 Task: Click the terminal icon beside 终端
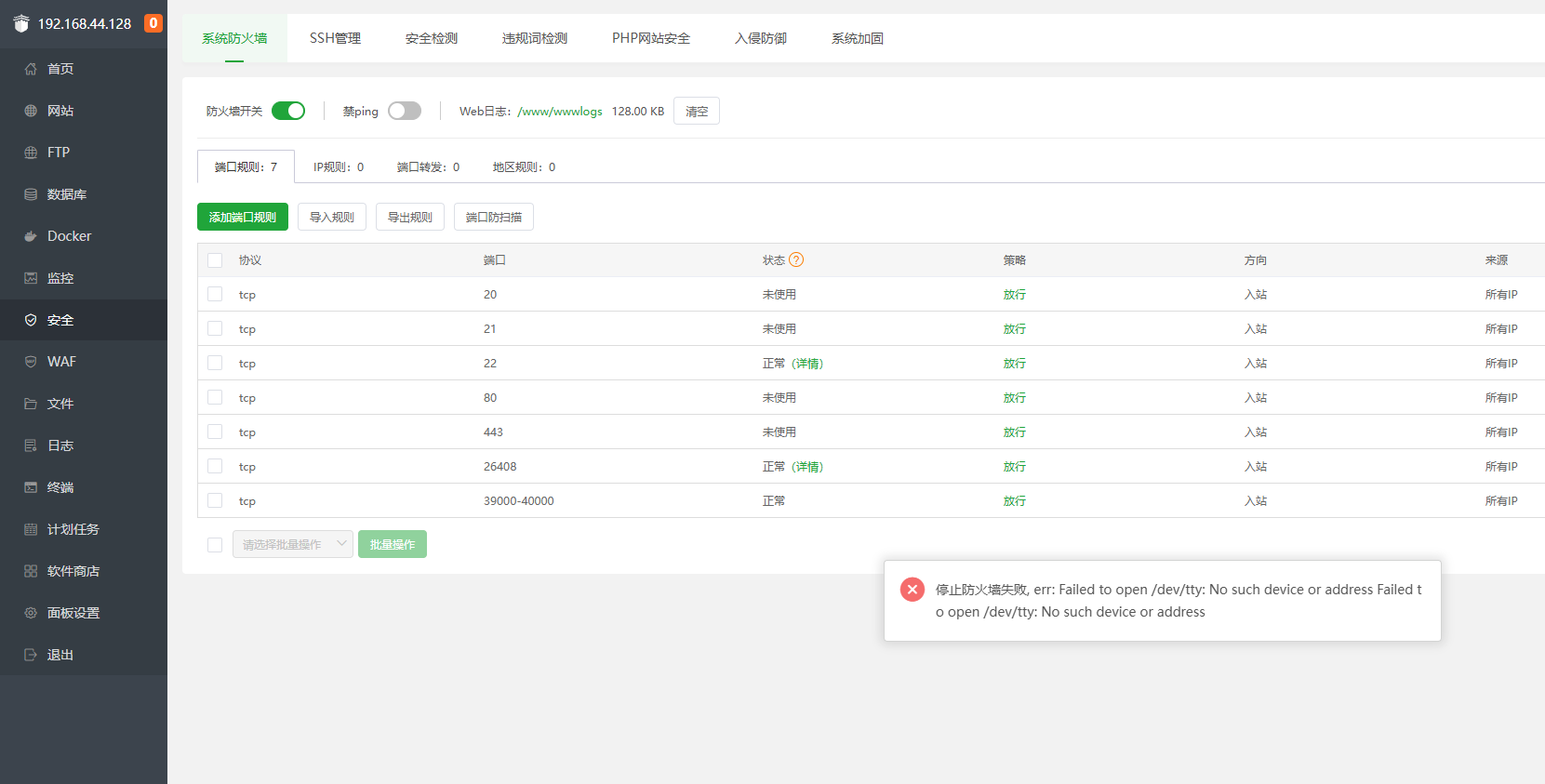click(x=31, y=487)
